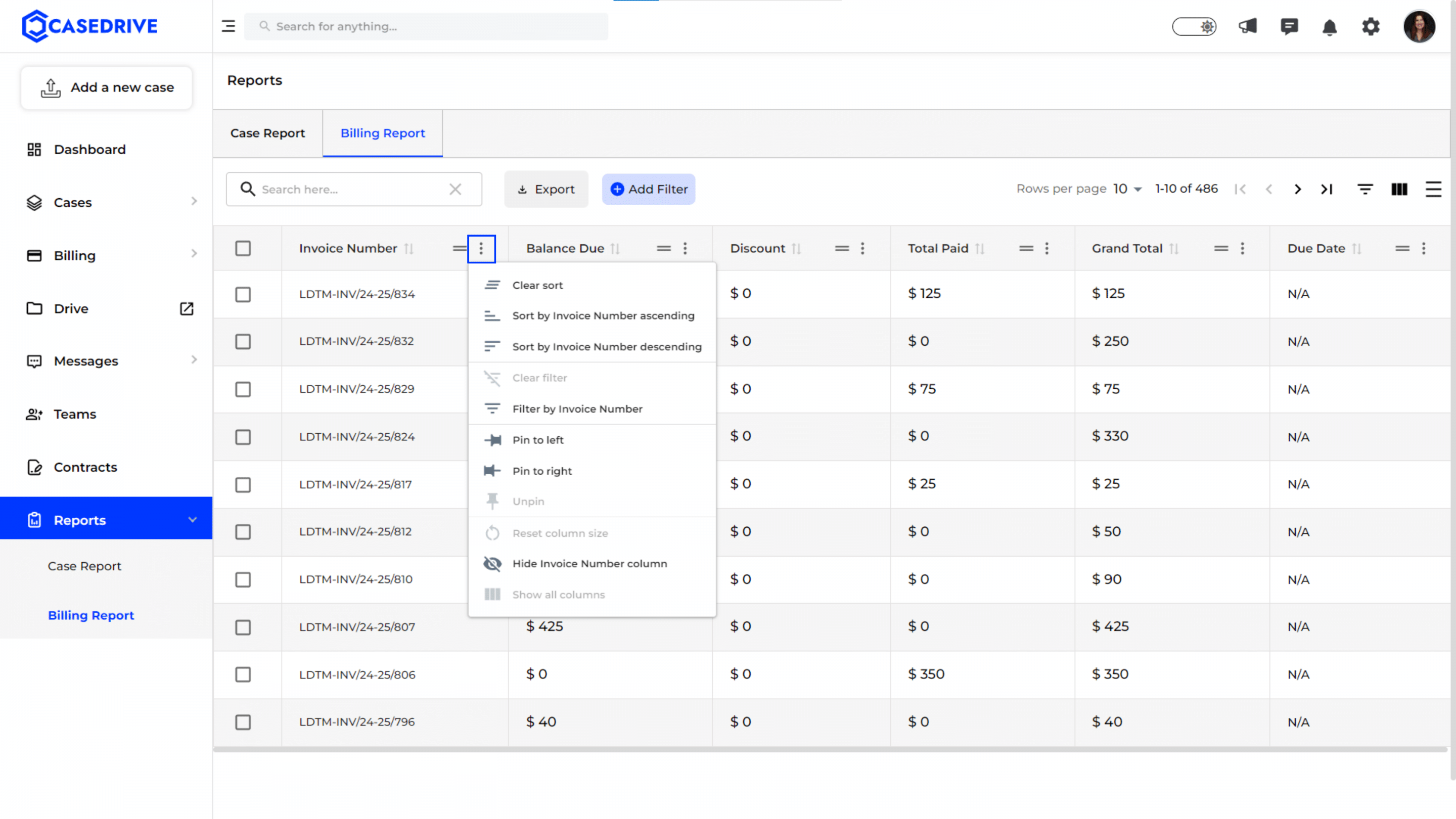
Task: Open the settings gear icon
Action: point(1371,26)
